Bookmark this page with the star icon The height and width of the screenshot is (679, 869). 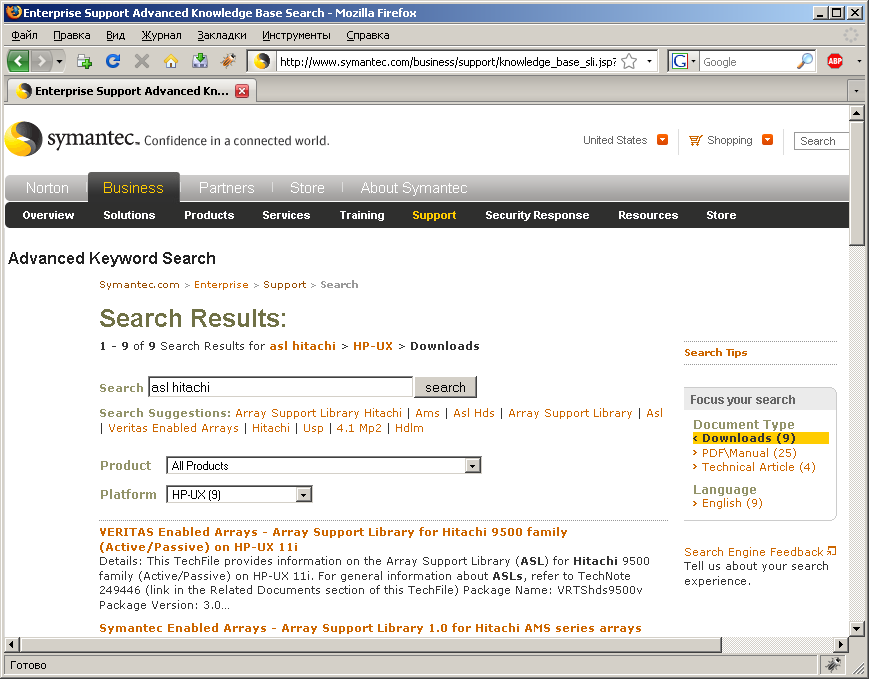click(x=629, y=61)
